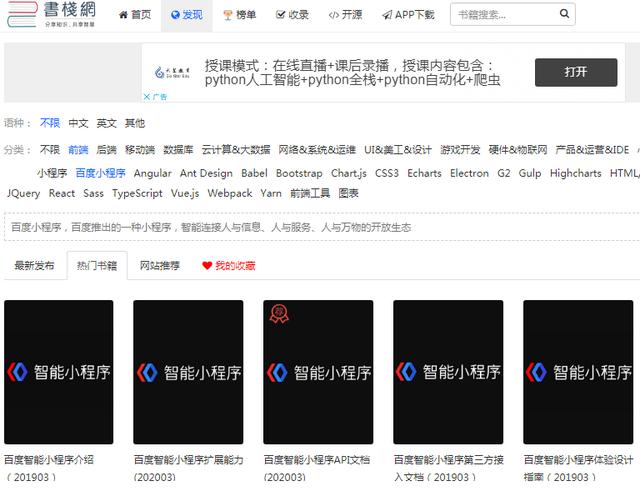The height and width of the screenshot is (496, 640).
Task: Open cover of 百度智能小程序第三方接入文档 book
Action: pyautogui.click(x=448, y=372)
